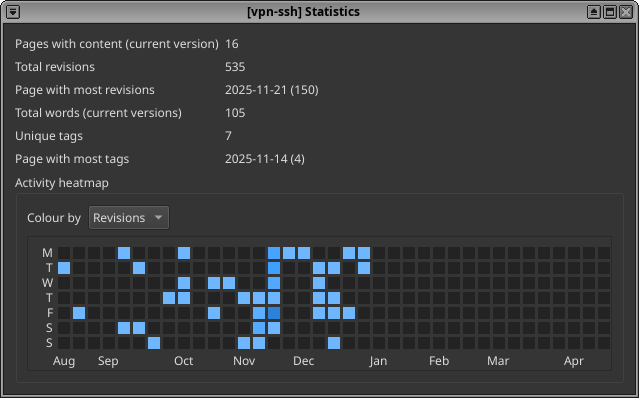Viewport: 639px width, 398px height.
Task: Click the 'Dec' month label
Action: pyautogui.click(x=304, y=361)
